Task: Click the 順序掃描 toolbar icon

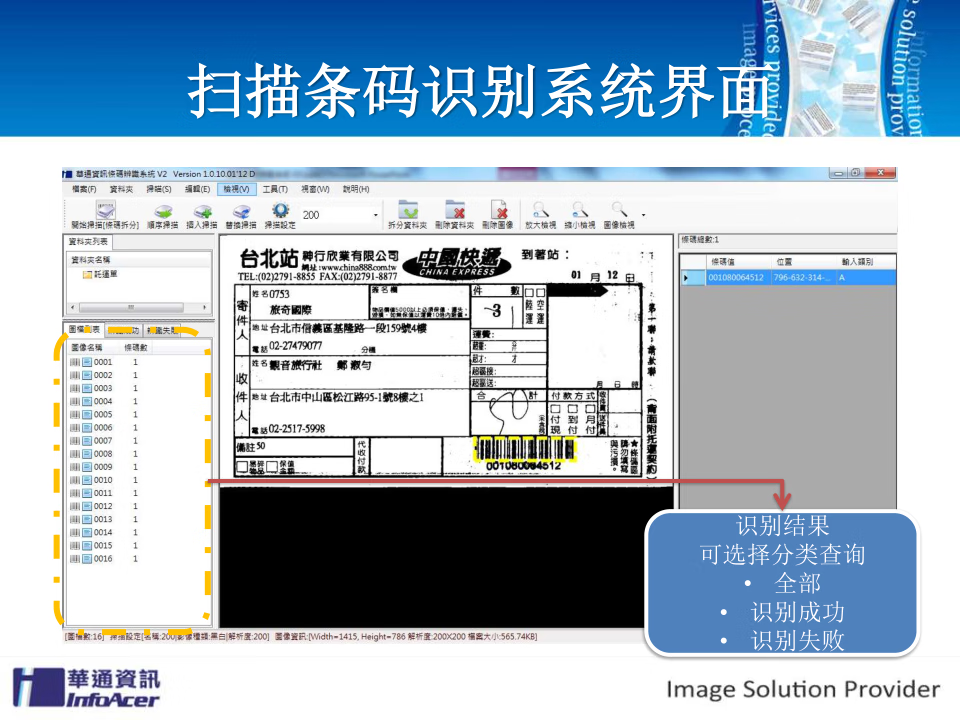Action: click(x=163, y=211)
